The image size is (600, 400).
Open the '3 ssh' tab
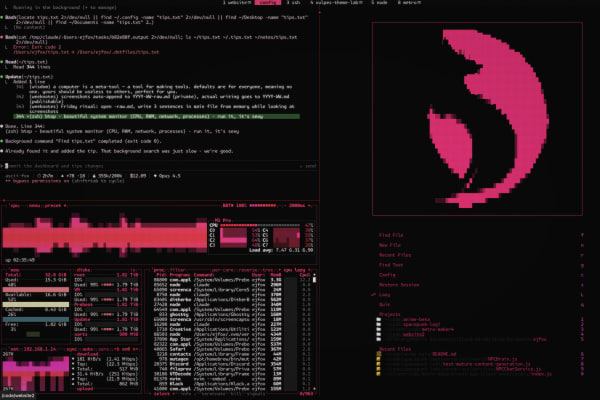pos(293,2)
